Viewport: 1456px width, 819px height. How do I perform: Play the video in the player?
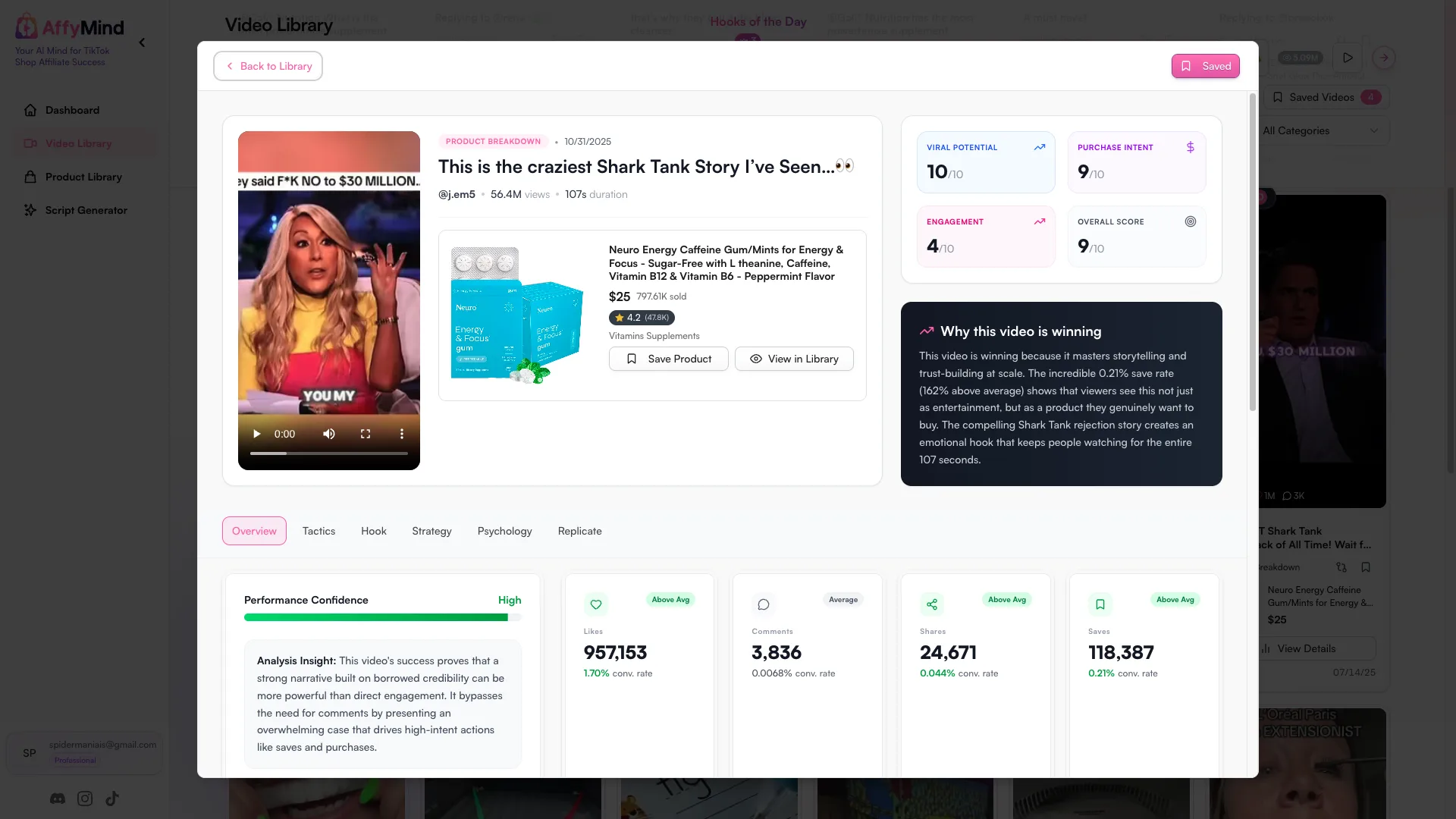(256, 434)
